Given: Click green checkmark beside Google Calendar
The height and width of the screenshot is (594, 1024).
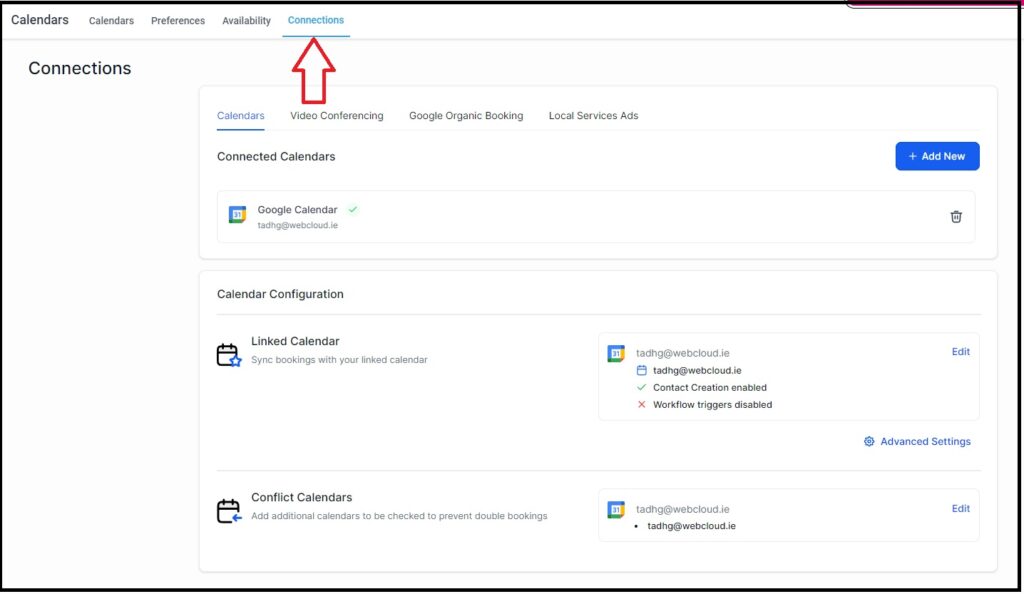Looking at the screenshot, I should (x=353, y=210).
